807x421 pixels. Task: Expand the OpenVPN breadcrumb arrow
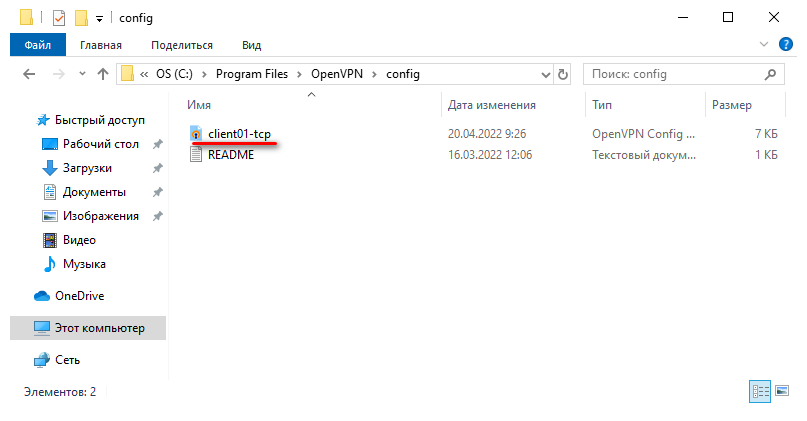click(x=374, y=75)
